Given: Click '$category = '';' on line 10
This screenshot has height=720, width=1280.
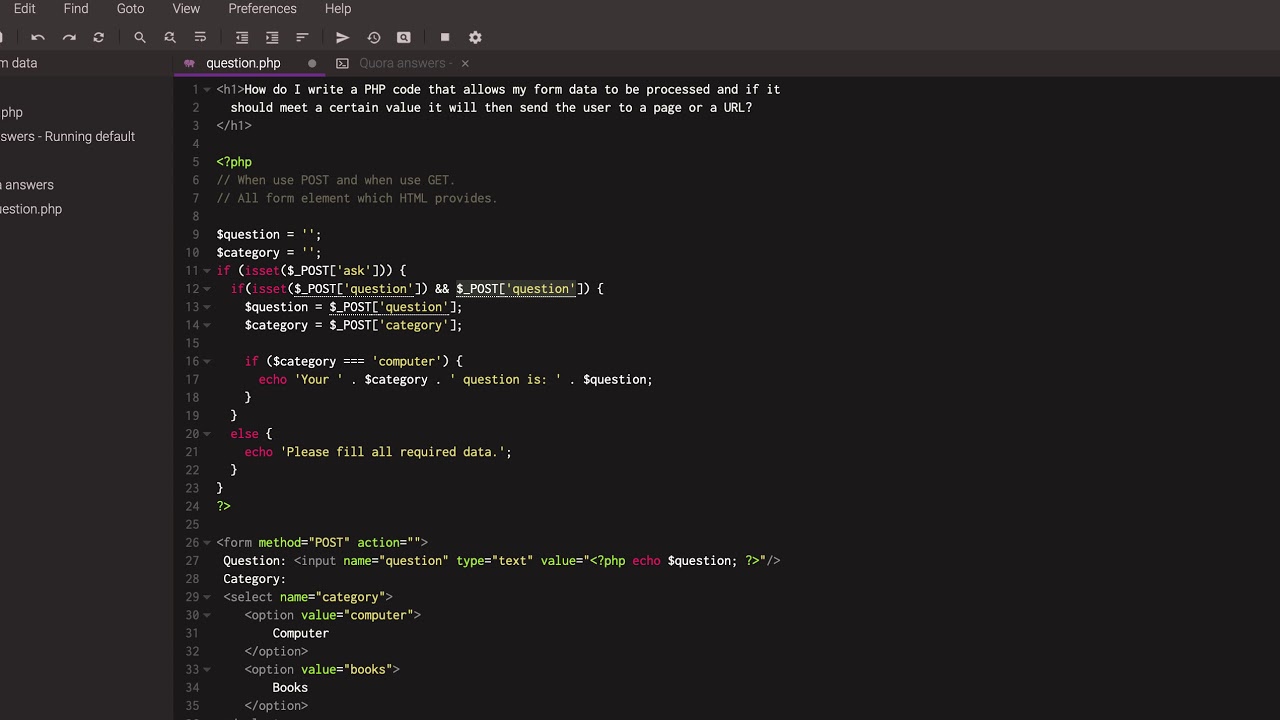Looking at the screenshot, I should 269,252.
